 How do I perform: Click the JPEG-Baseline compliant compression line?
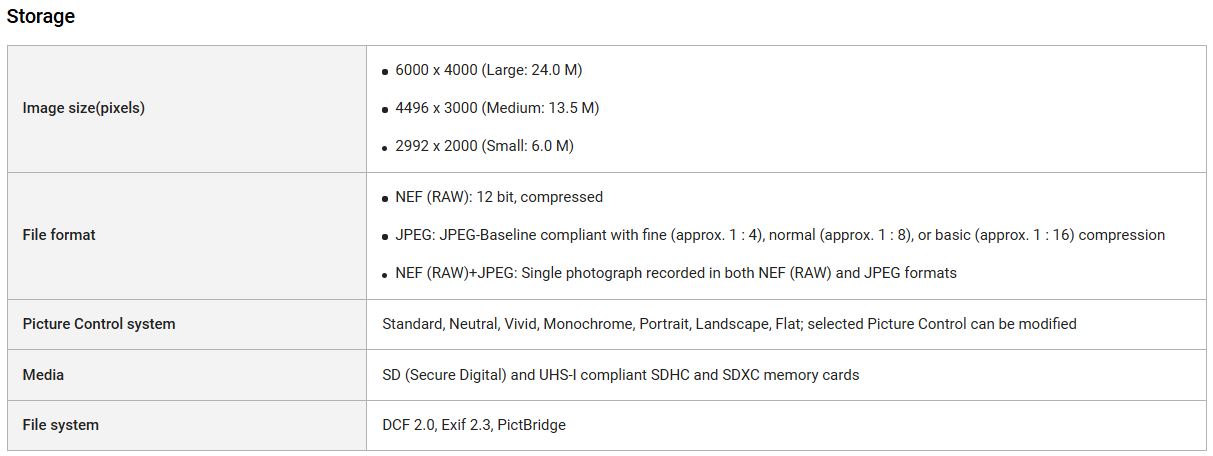pos(780,235)
